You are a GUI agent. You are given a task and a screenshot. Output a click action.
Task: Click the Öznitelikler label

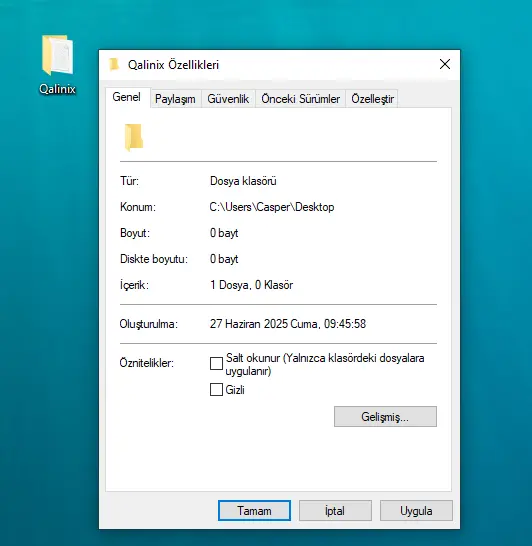147,364
